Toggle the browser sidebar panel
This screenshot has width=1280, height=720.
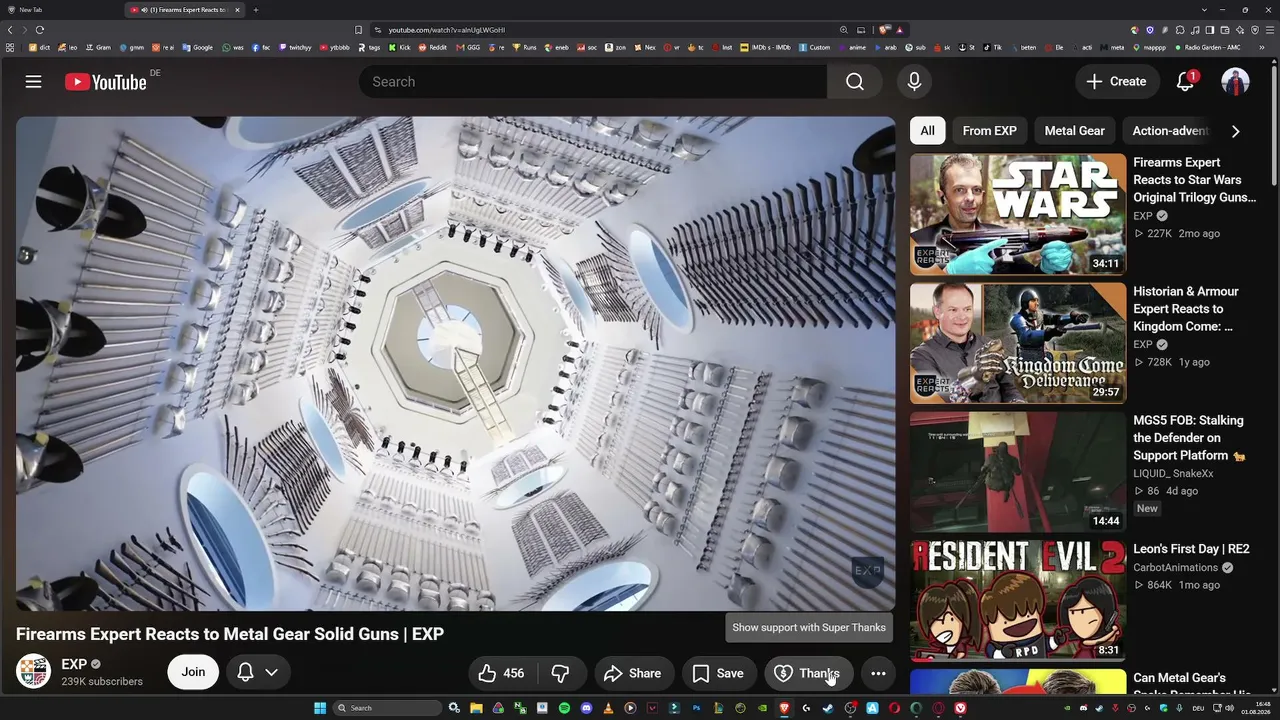1210,30
